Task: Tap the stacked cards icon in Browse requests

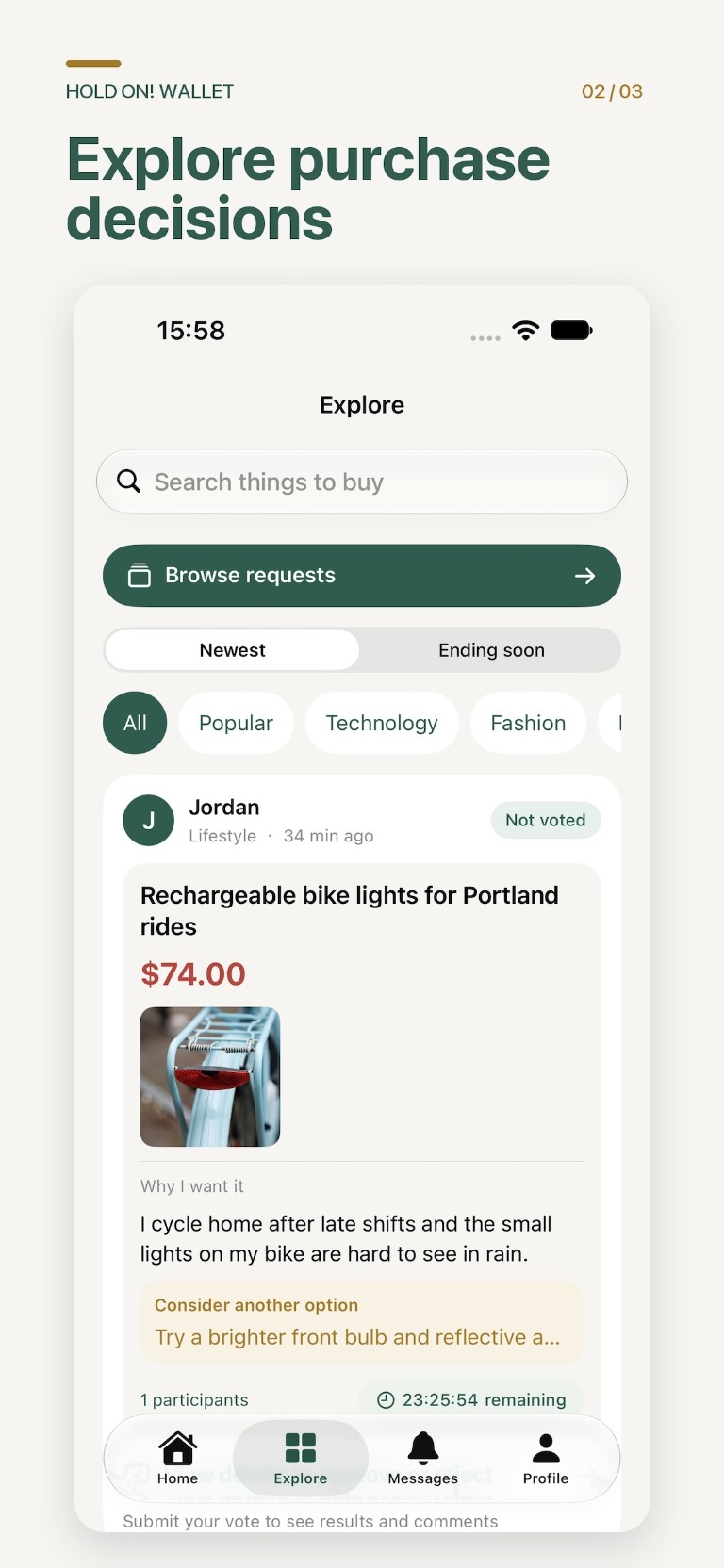Action: (140, 575)
